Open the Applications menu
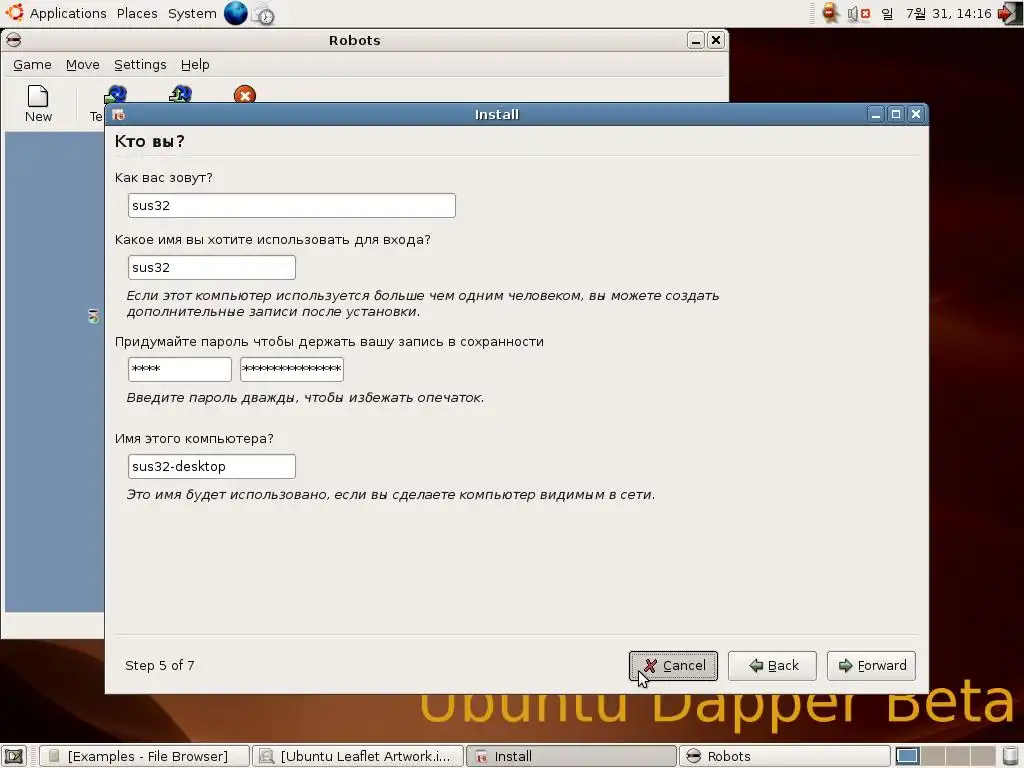Screen dimensions: 1024x768 (68, 13)
